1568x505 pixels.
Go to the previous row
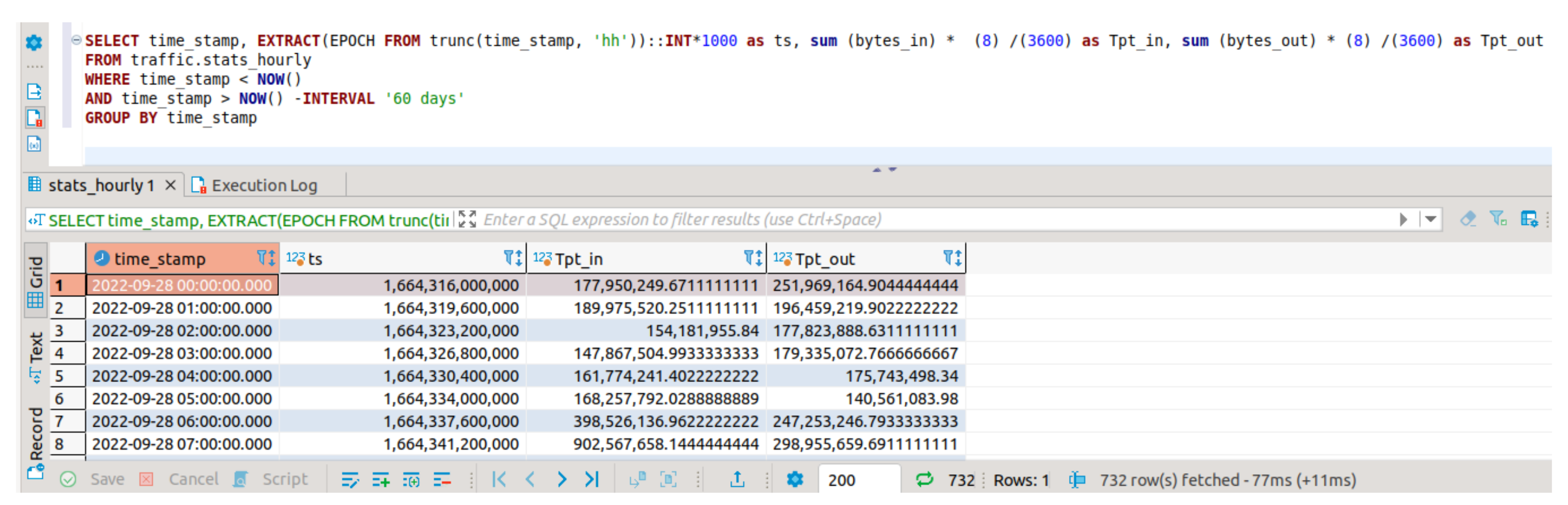point(530,479)
